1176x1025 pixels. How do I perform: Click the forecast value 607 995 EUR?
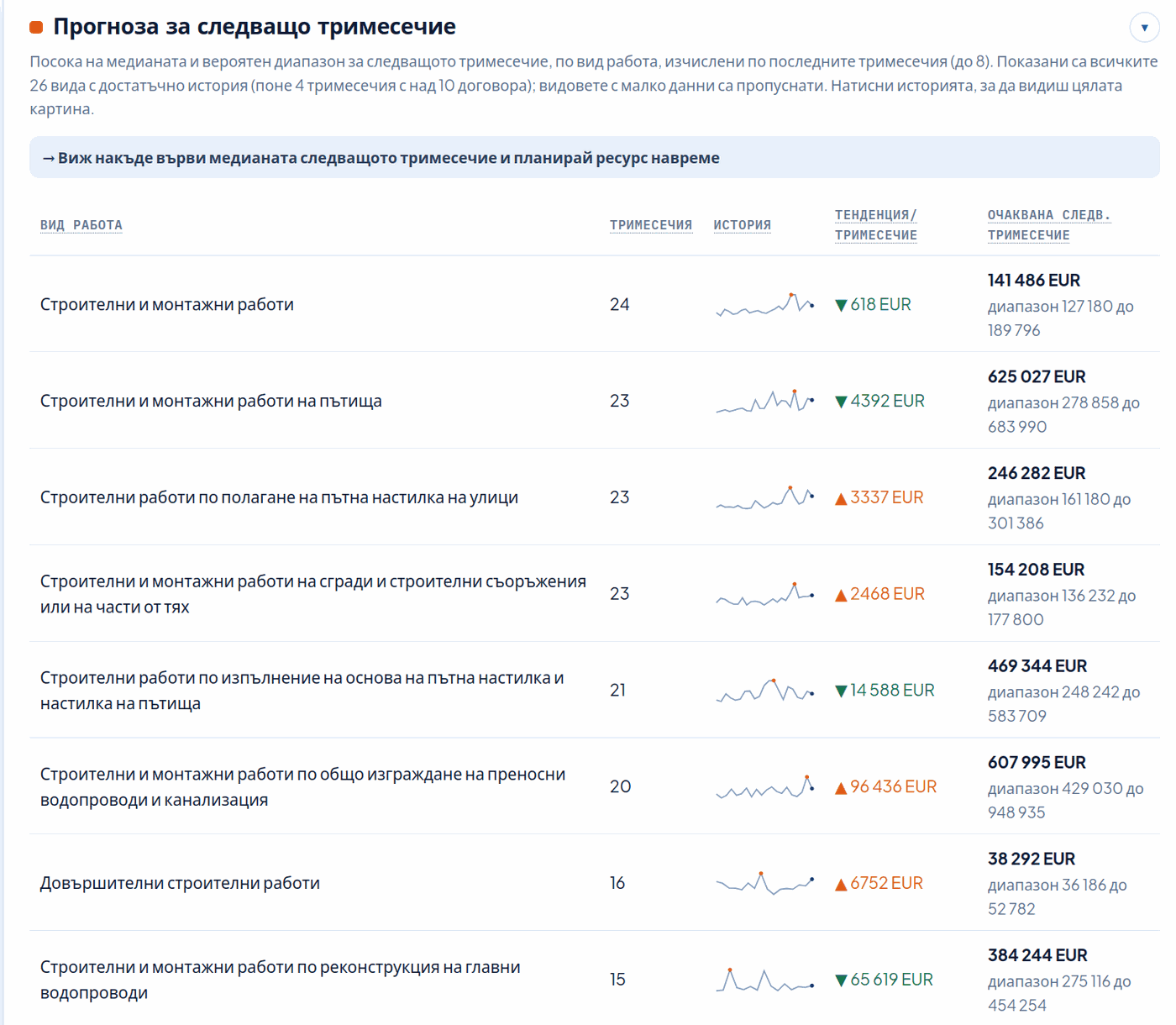pyautogui.click(x=1037, y=762)
